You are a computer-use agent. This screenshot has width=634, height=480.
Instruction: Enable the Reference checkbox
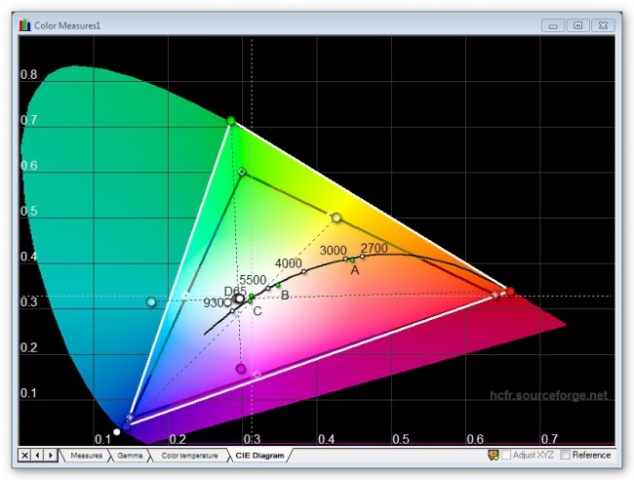coord(566,455)
